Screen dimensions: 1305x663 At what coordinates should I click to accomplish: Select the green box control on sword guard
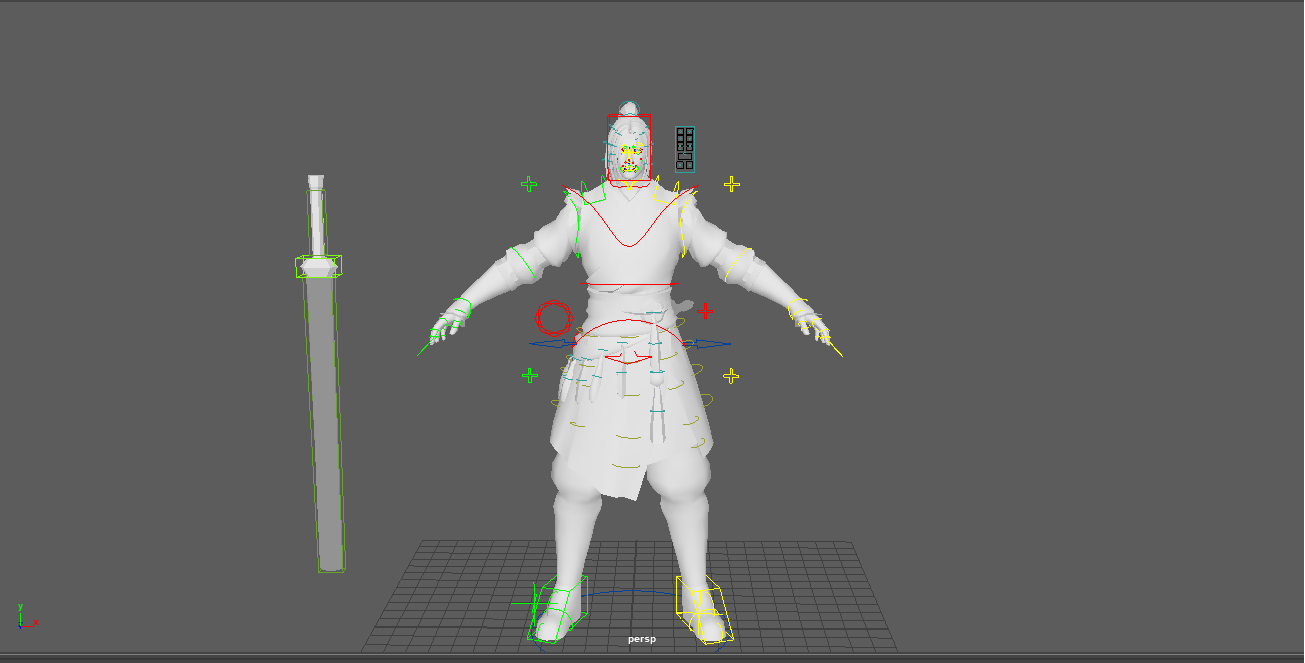pyautogui.click(x=319, y=266)
